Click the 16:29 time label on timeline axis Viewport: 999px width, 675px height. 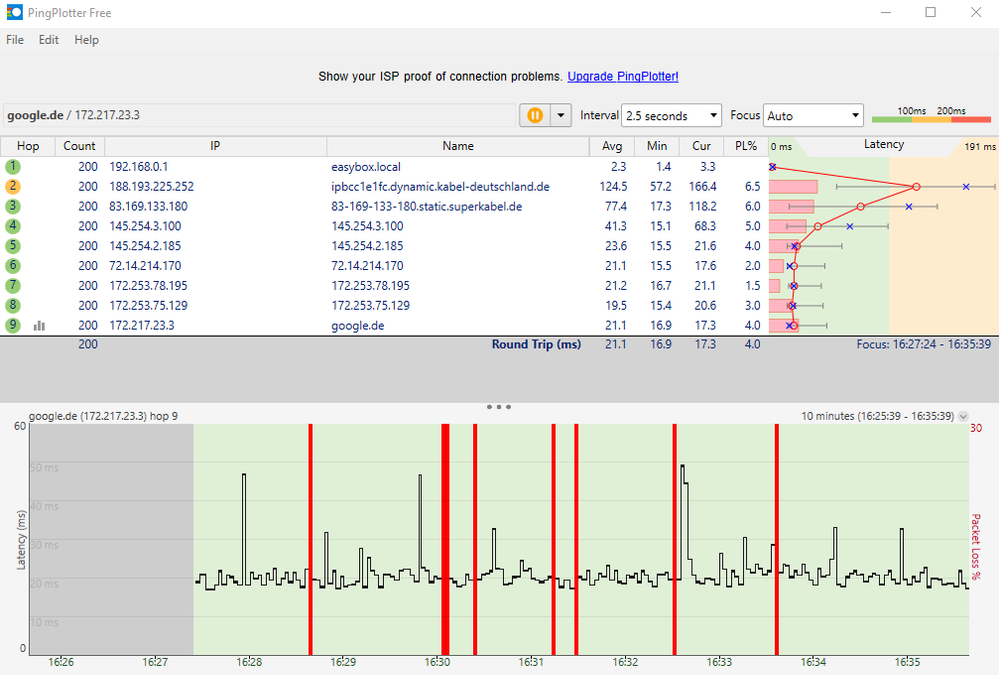[x=343, y=662]
